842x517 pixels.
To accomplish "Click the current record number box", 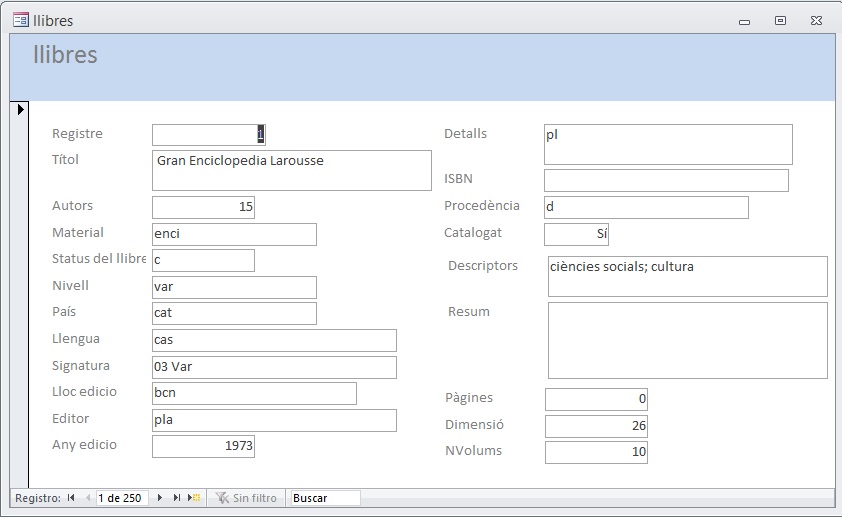I will (122, 498).
